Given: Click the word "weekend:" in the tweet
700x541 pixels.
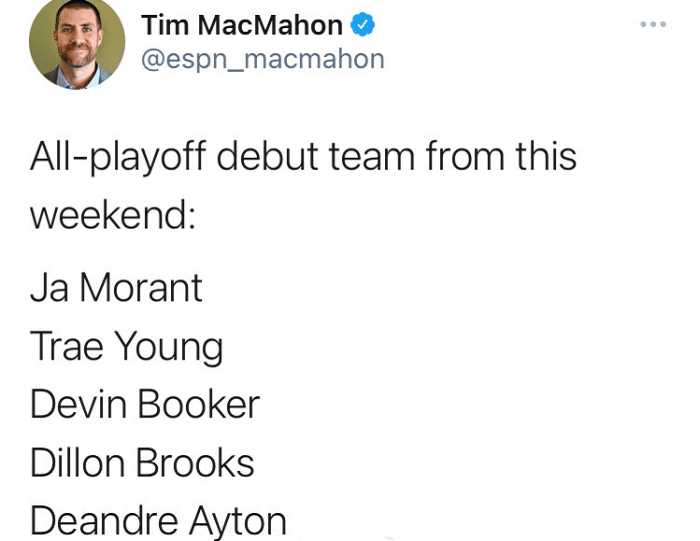Looking at the screenshot, I should (x=112, y=214).
